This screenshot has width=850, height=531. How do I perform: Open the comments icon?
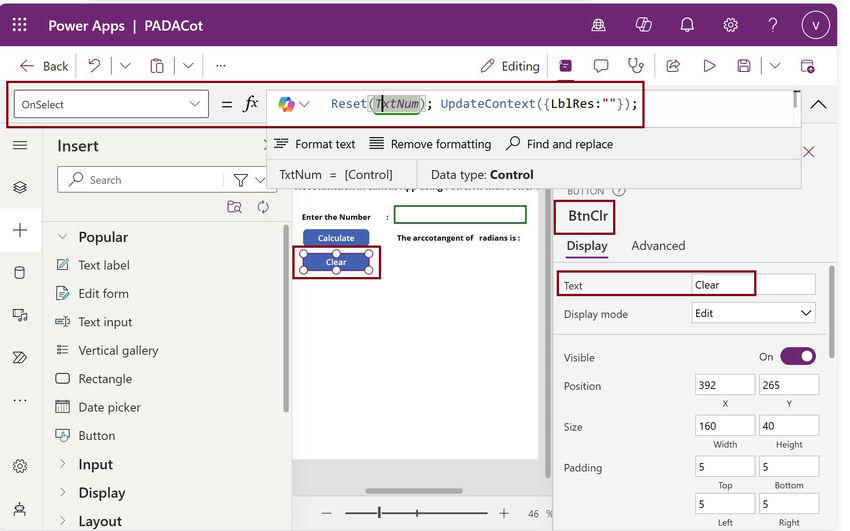601,66
